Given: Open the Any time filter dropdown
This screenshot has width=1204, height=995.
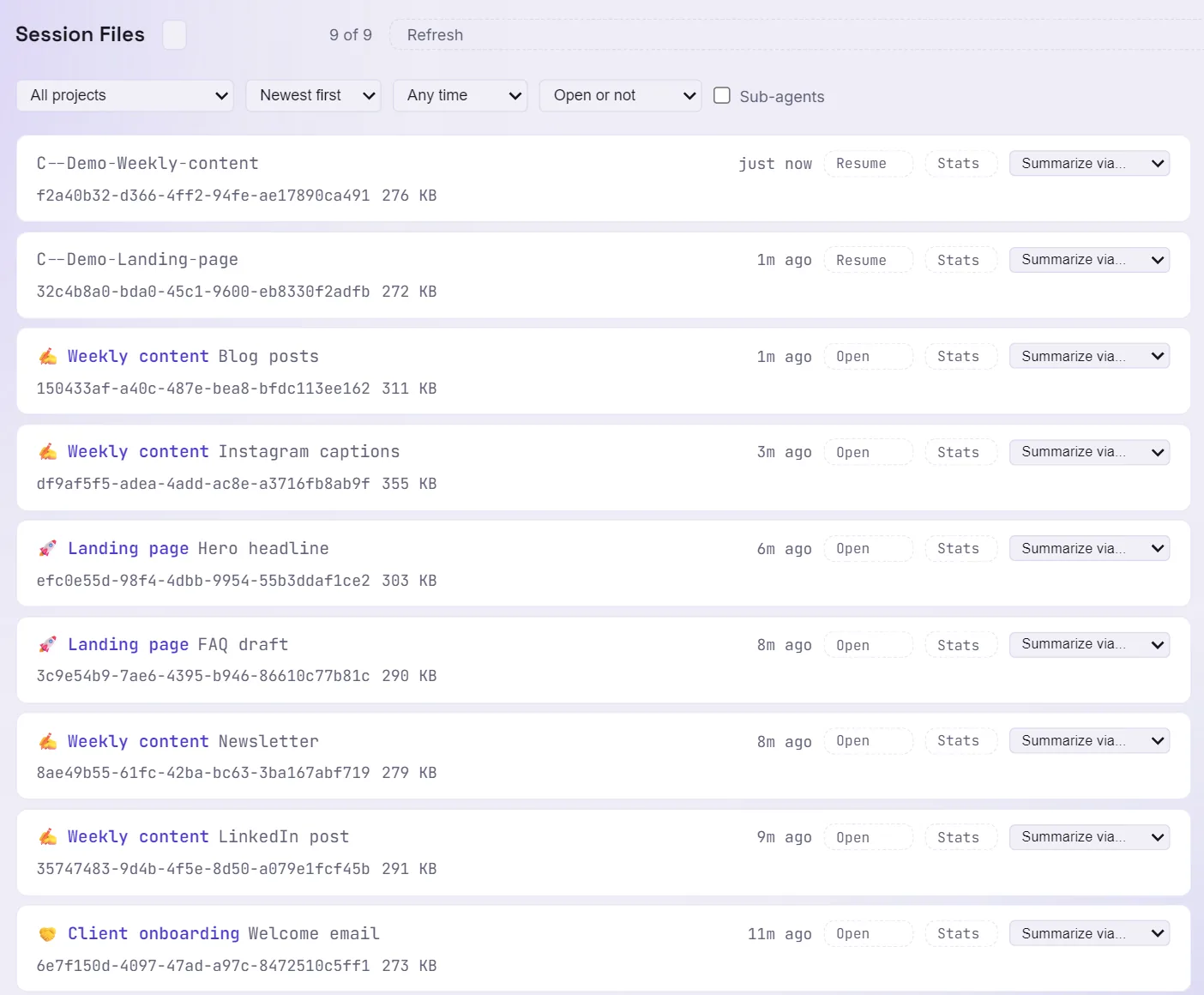Looking at the screenshot, I should pos(461,95).
